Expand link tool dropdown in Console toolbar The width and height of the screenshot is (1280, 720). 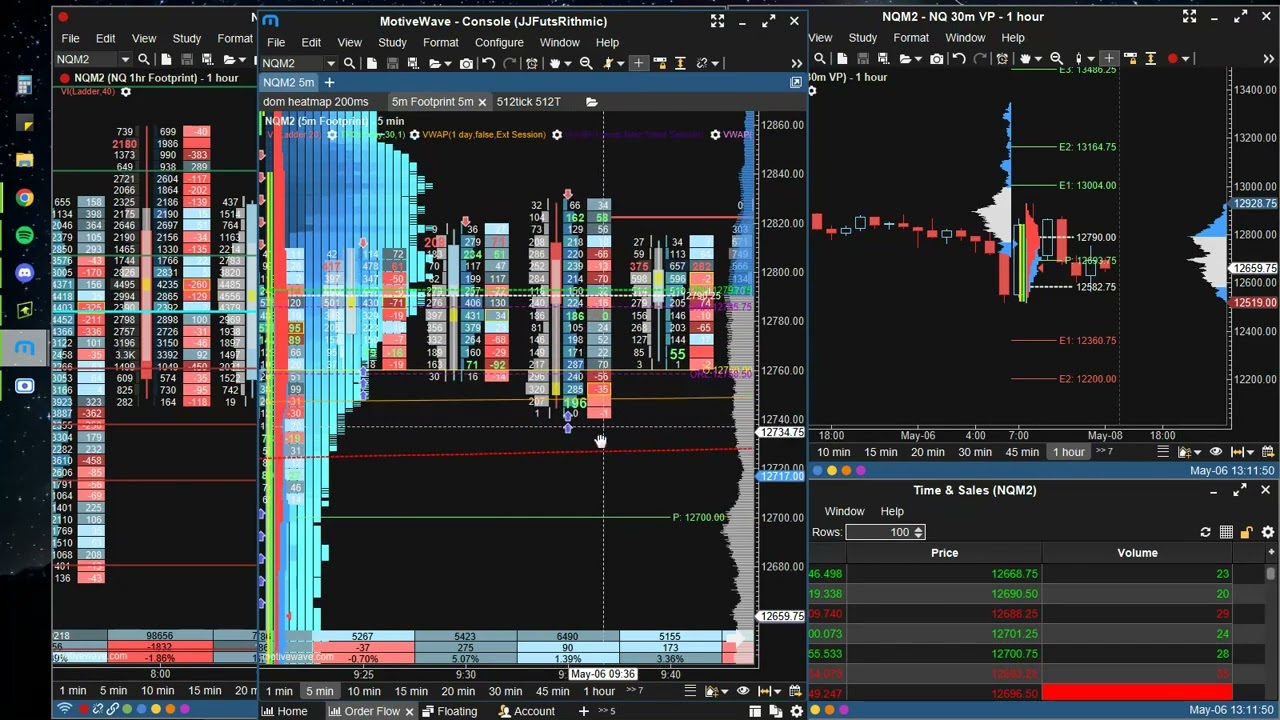(715, 63)
